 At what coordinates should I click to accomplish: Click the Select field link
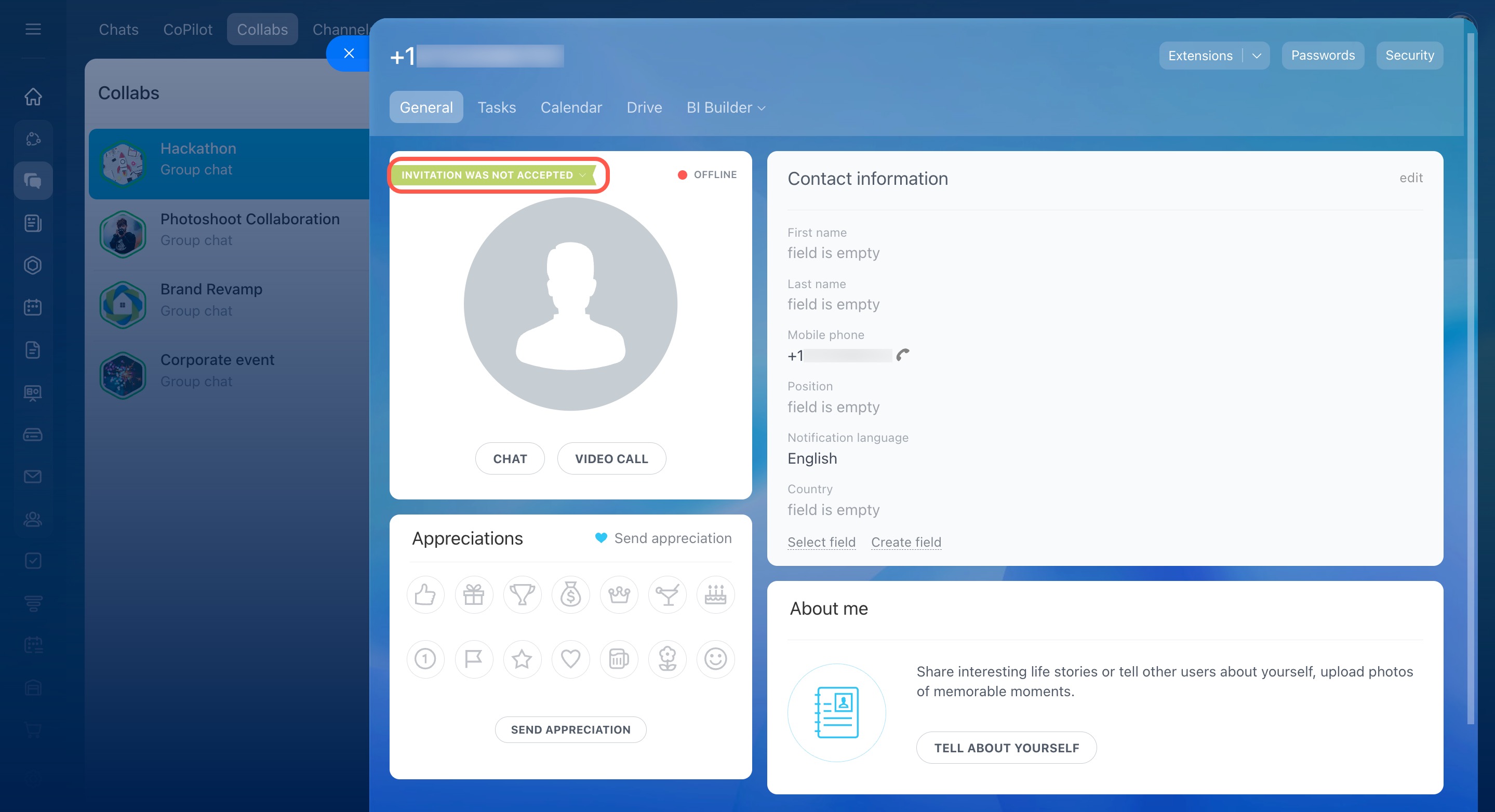821,542
